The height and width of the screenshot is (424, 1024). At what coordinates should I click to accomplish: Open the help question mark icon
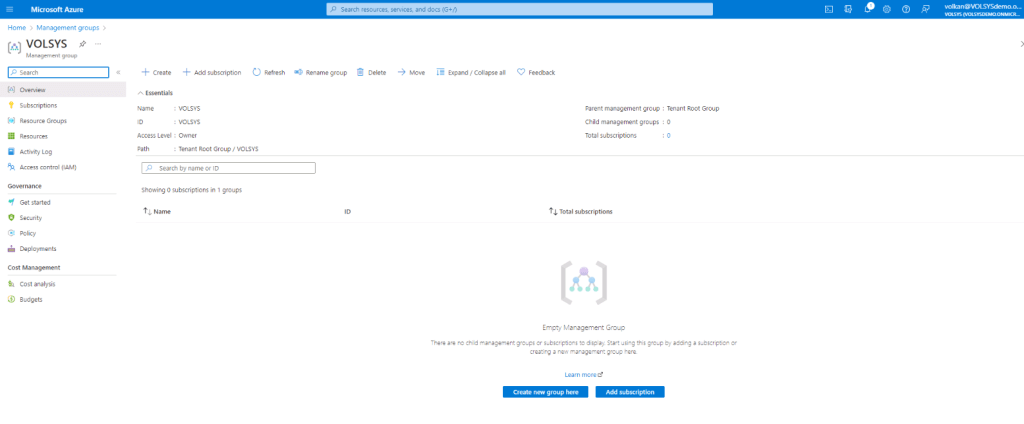tap(905, 9)
